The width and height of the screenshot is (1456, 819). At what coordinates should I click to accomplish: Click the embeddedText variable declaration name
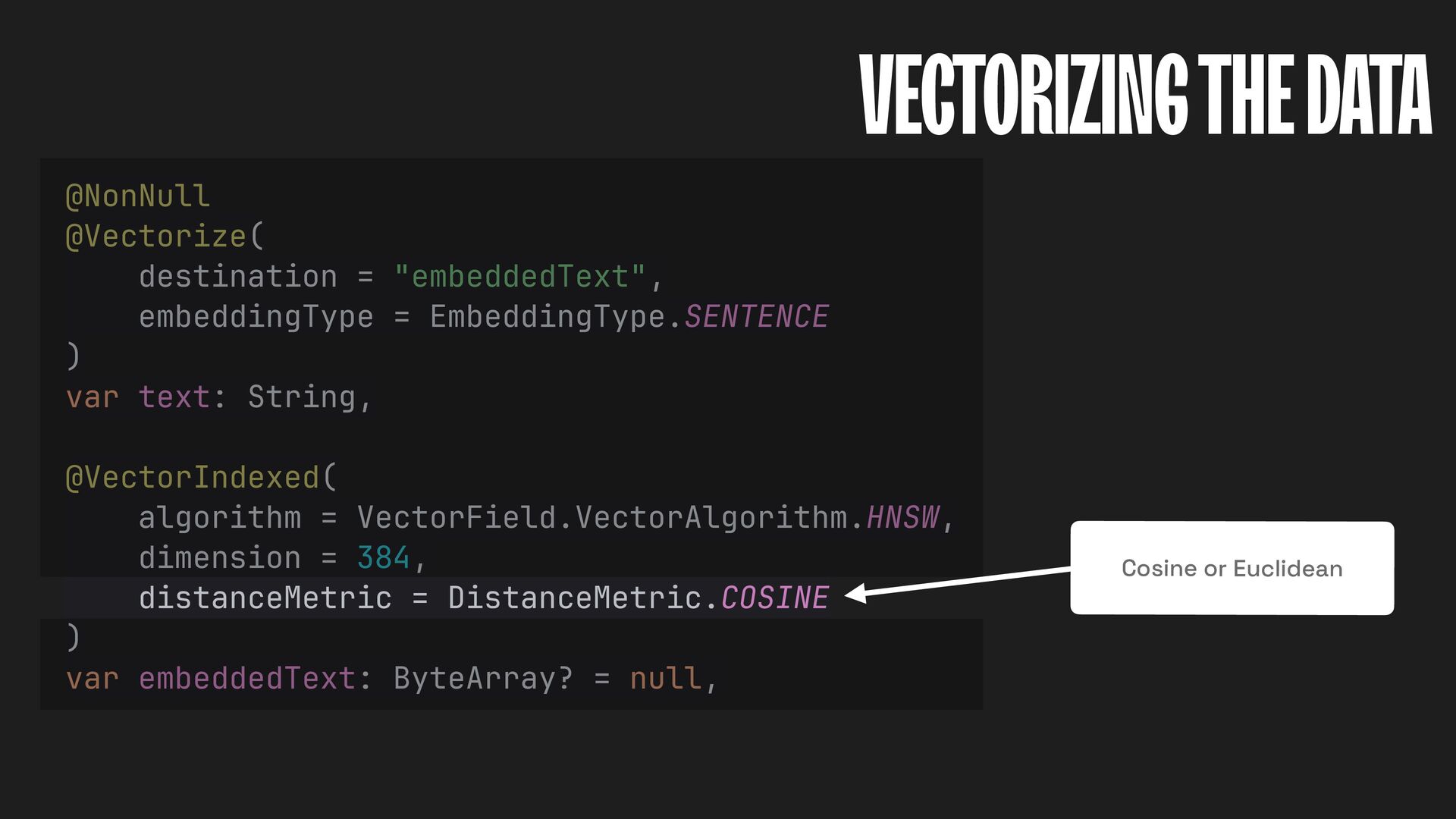tap(246, 679)
